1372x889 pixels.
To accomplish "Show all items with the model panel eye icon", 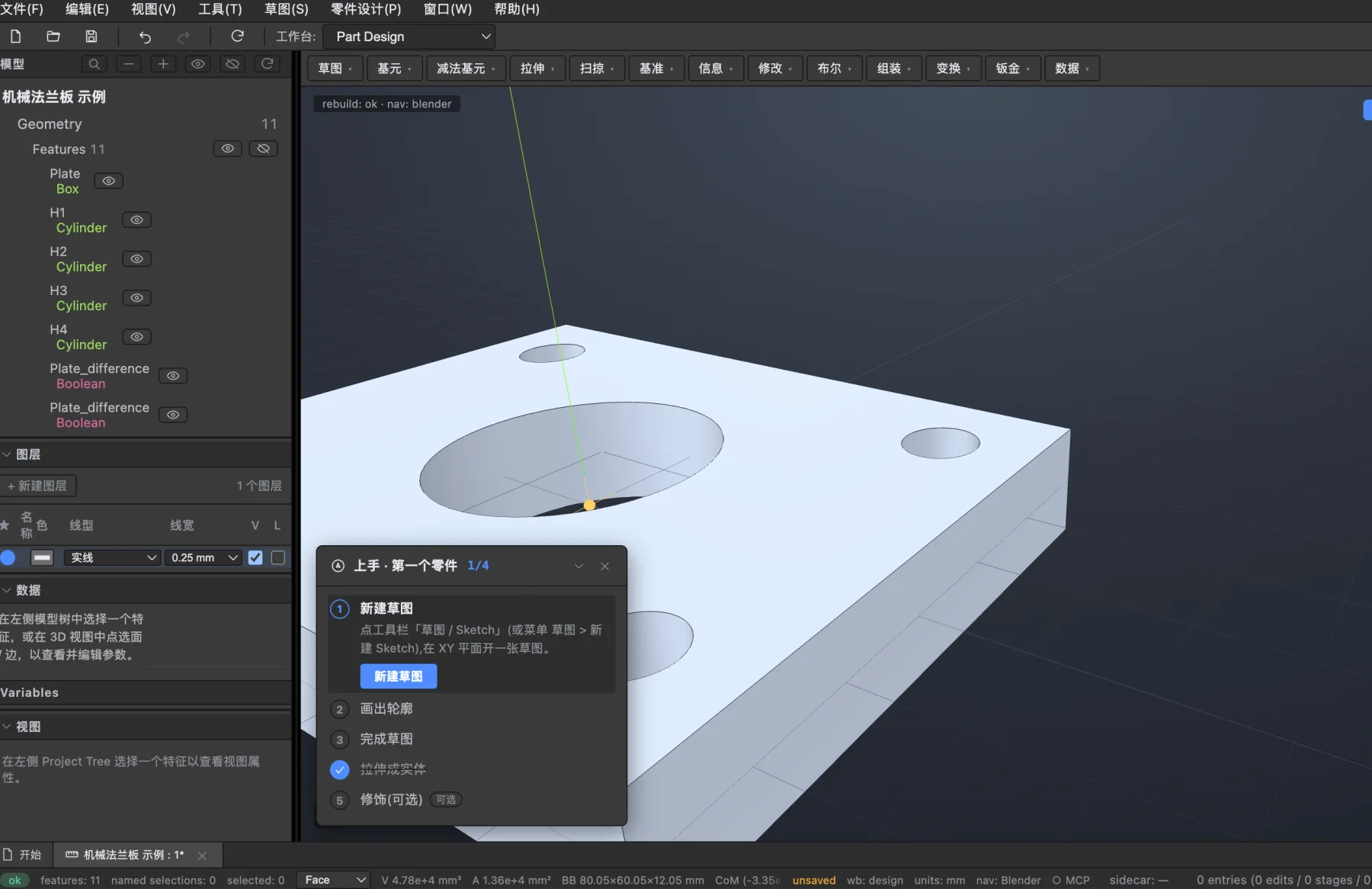I will [x=198, y=64].
